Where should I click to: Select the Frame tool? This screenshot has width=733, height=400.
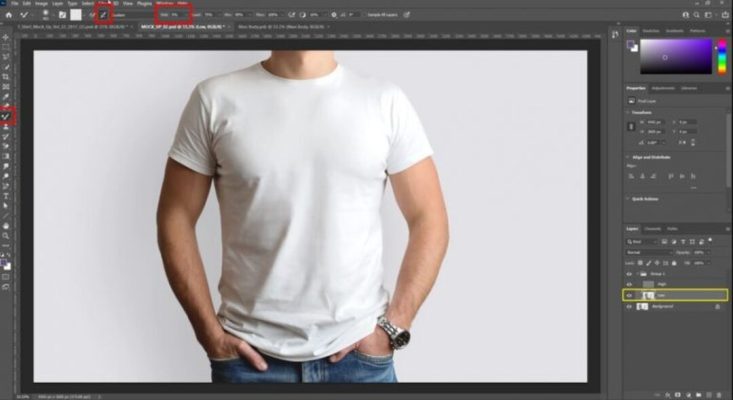(x=6, y=87)
